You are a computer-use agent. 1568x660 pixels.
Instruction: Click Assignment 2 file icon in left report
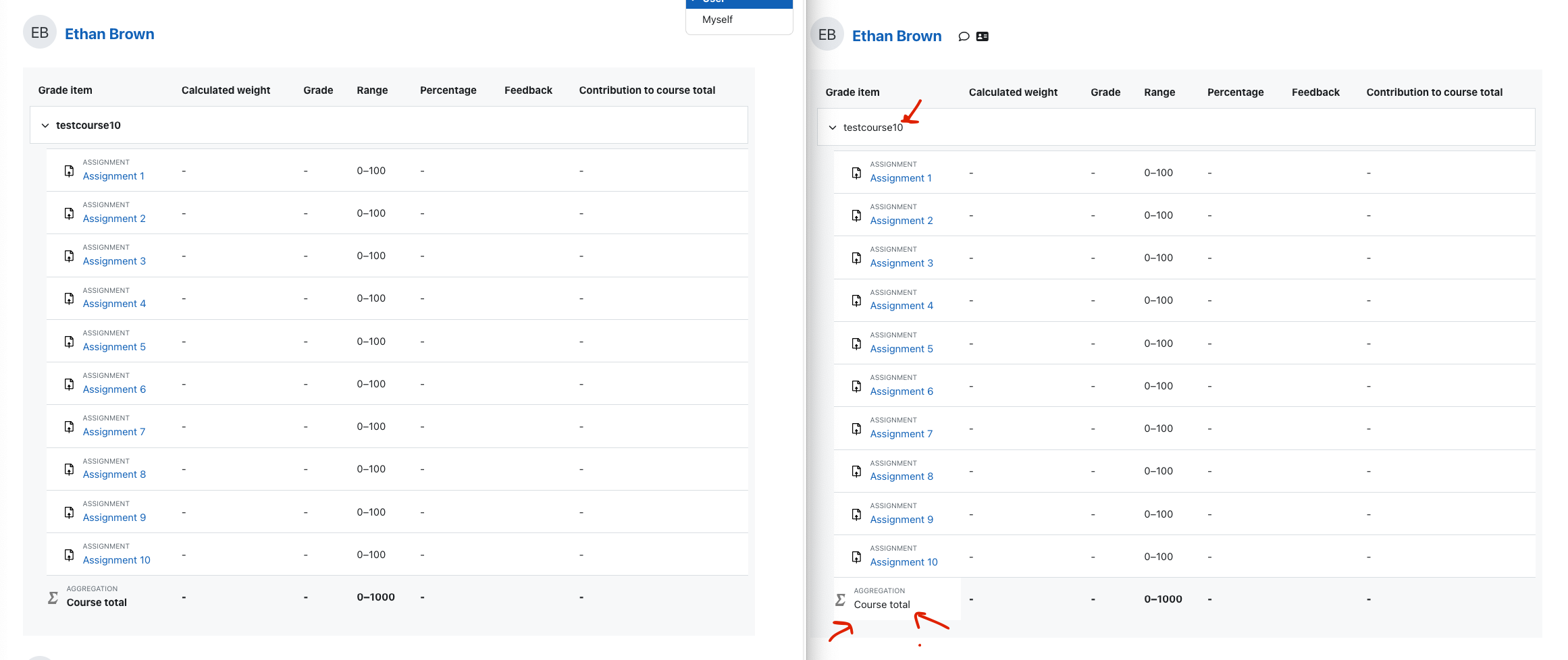click(x=69, y=213)
